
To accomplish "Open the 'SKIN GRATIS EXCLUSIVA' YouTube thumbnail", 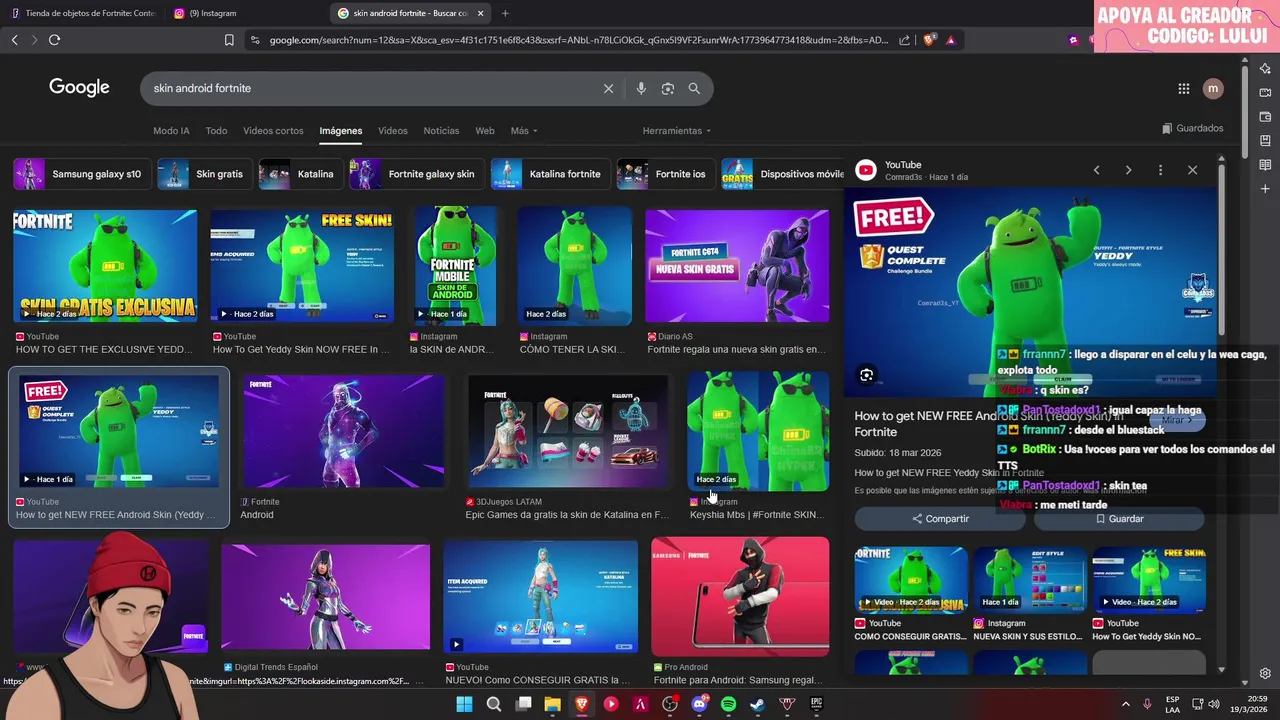I will click(x=105, y=266).
